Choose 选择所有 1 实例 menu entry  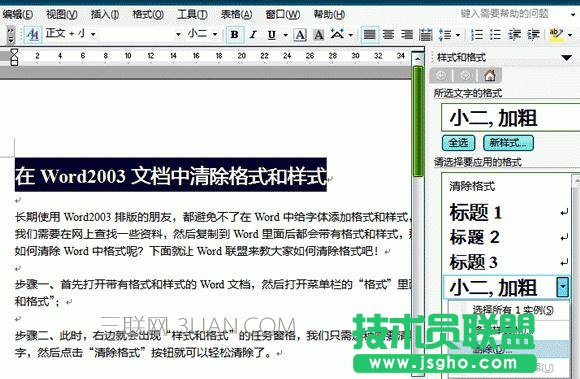(513, 309)
